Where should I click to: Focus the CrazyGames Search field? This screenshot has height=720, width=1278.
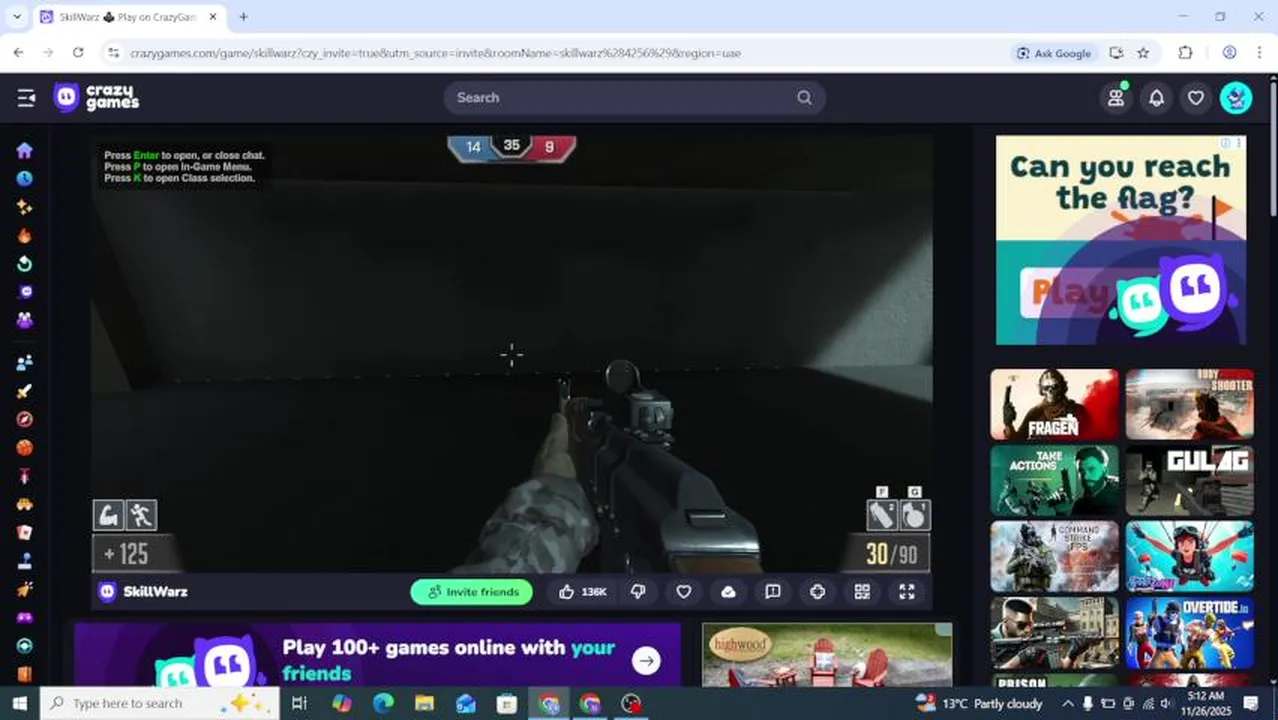634,97
